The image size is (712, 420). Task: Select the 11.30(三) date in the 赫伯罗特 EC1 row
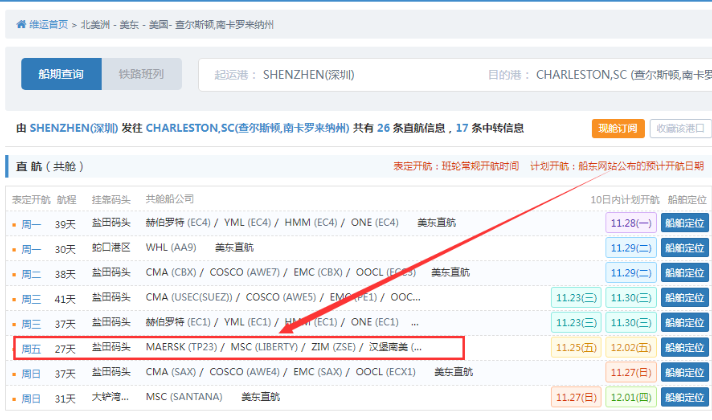coord(631,323)
